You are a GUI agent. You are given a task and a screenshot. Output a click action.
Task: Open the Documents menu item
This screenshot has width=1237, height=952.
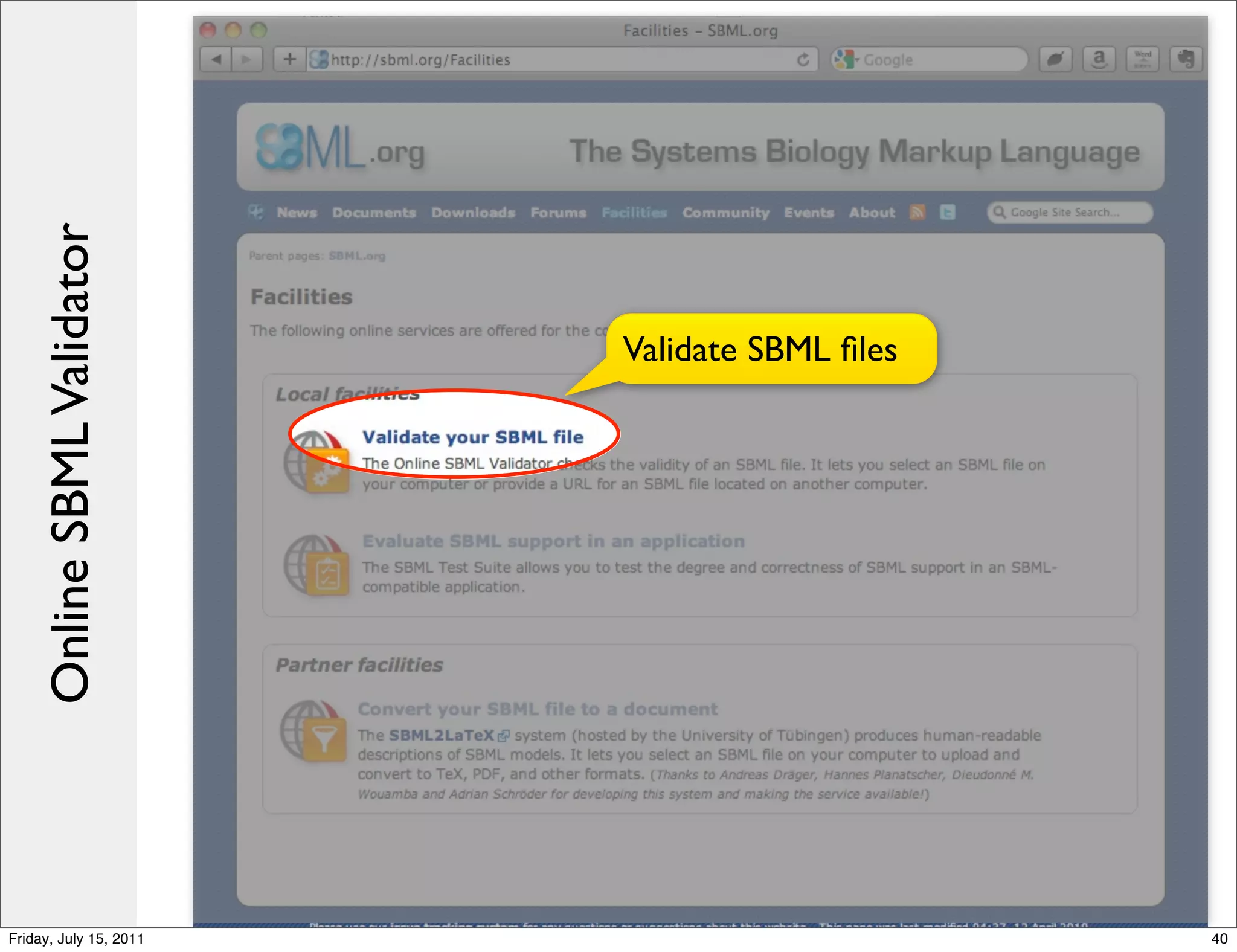pyautogui.click(x=374, y=213)
